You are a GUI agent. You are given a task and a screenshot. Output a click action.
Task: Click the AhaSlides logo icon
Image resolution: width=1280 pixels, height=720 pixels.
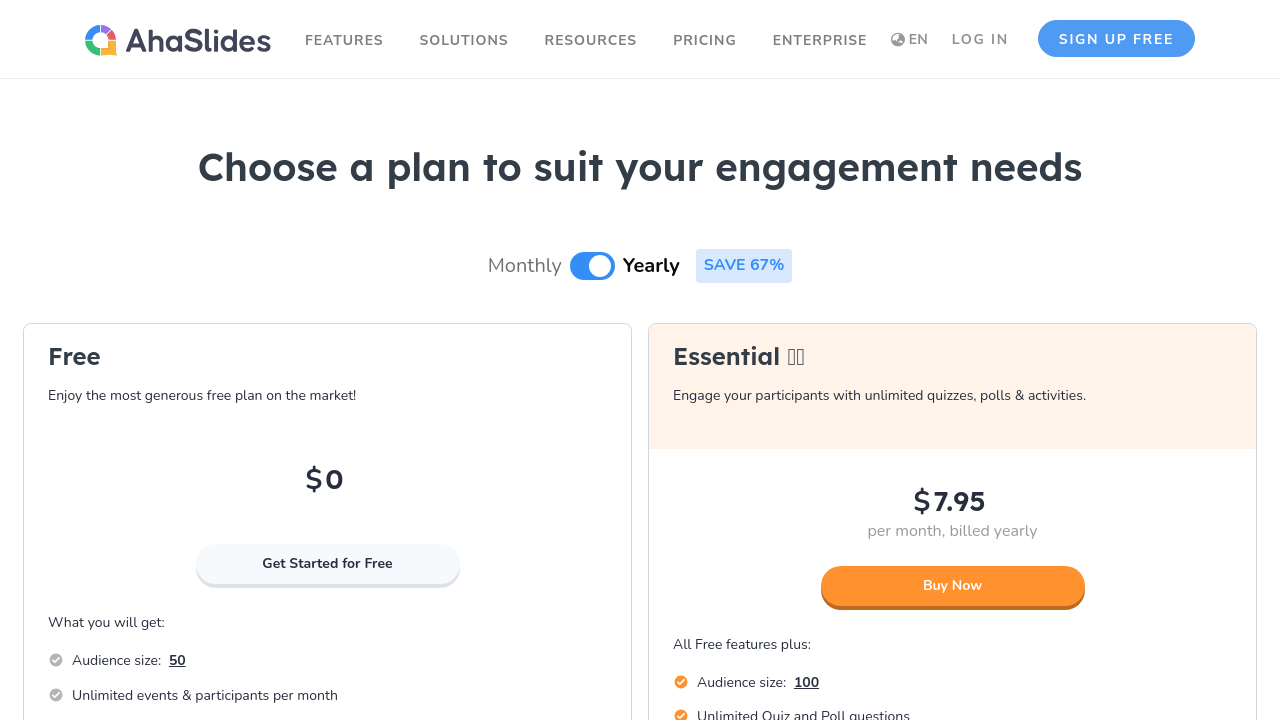(101, 40)
